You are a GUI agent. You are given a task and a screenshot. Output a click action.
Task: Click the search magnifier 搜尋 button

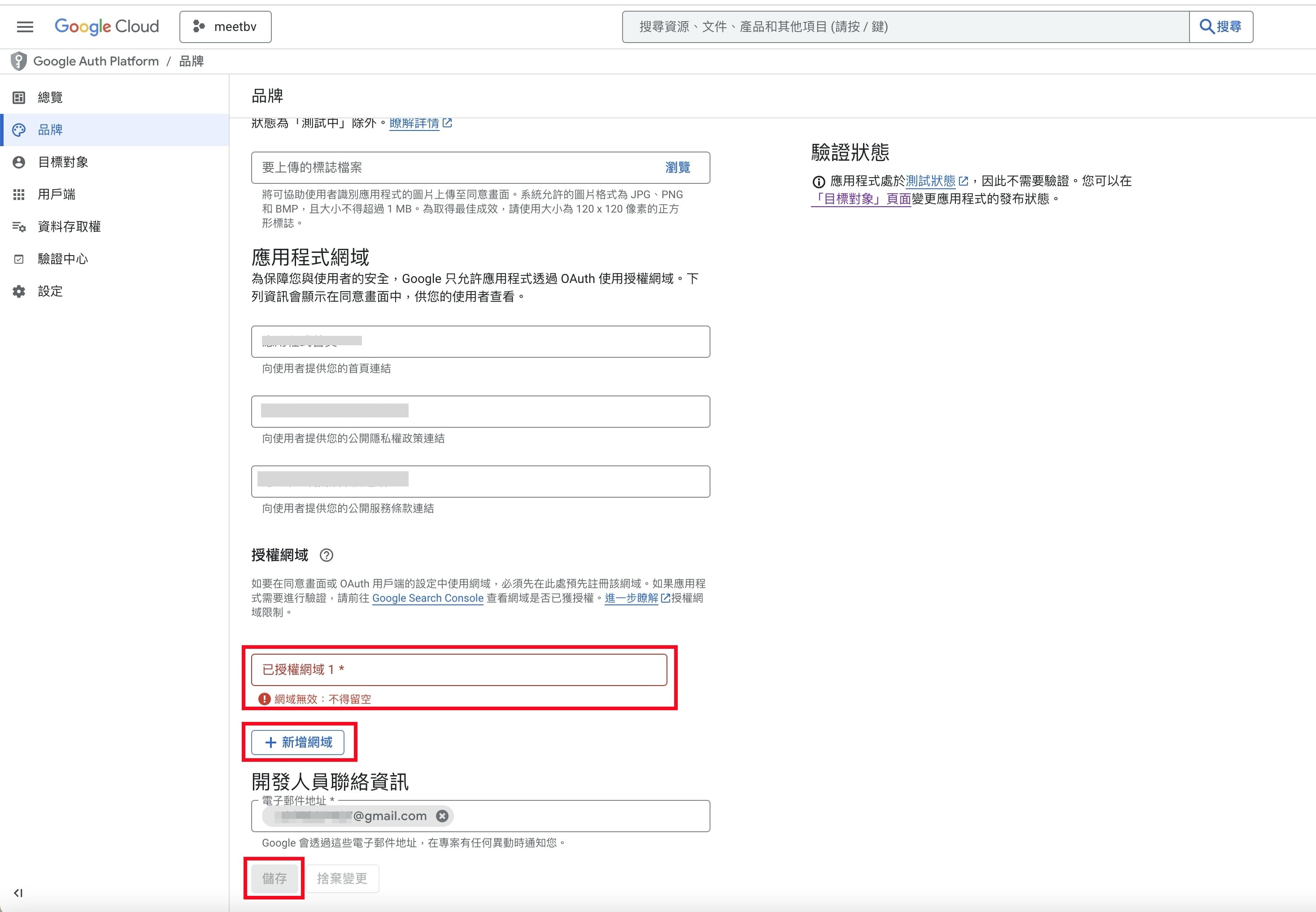1221,27
